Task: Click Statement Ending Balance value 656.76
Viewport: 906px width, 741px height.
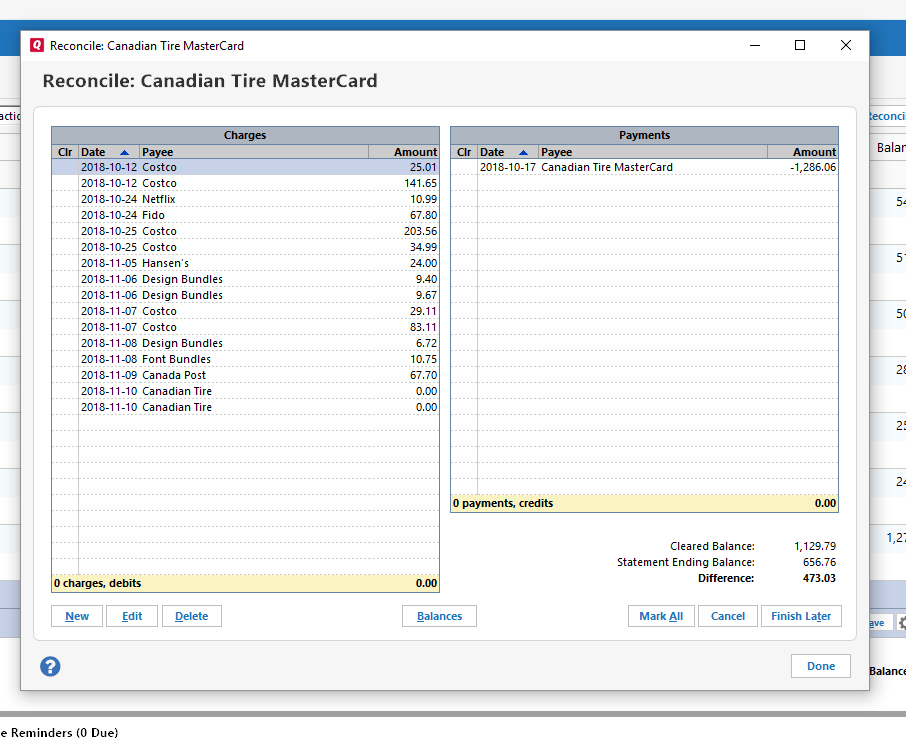Action: tap(819, 562)
